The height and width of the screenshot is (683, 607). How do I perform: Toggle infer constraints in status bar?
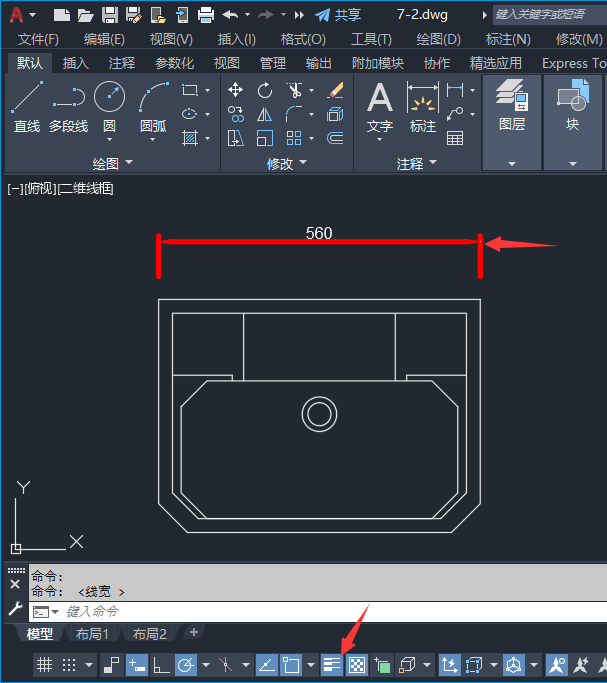click(x=111, y=665)
